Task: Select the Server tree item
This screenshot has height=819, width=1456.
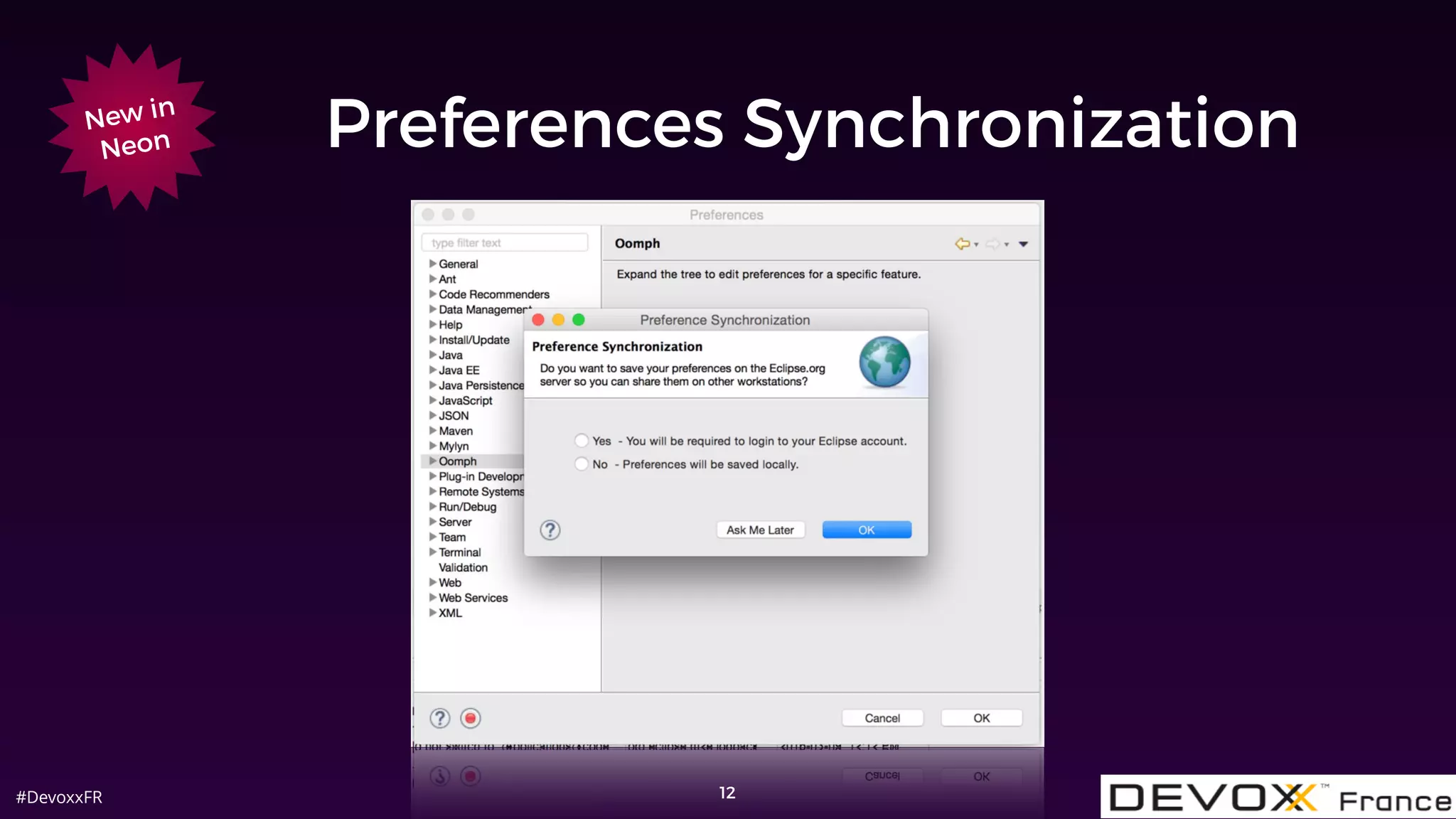Action: click(455, 522)
